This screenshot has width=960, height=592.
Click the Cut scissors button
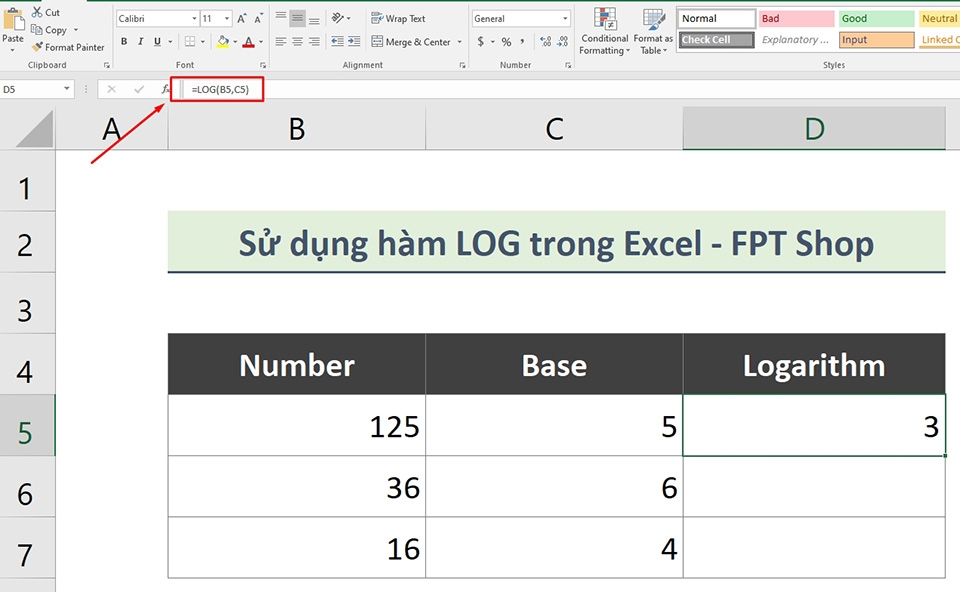(x=46, y=12)
